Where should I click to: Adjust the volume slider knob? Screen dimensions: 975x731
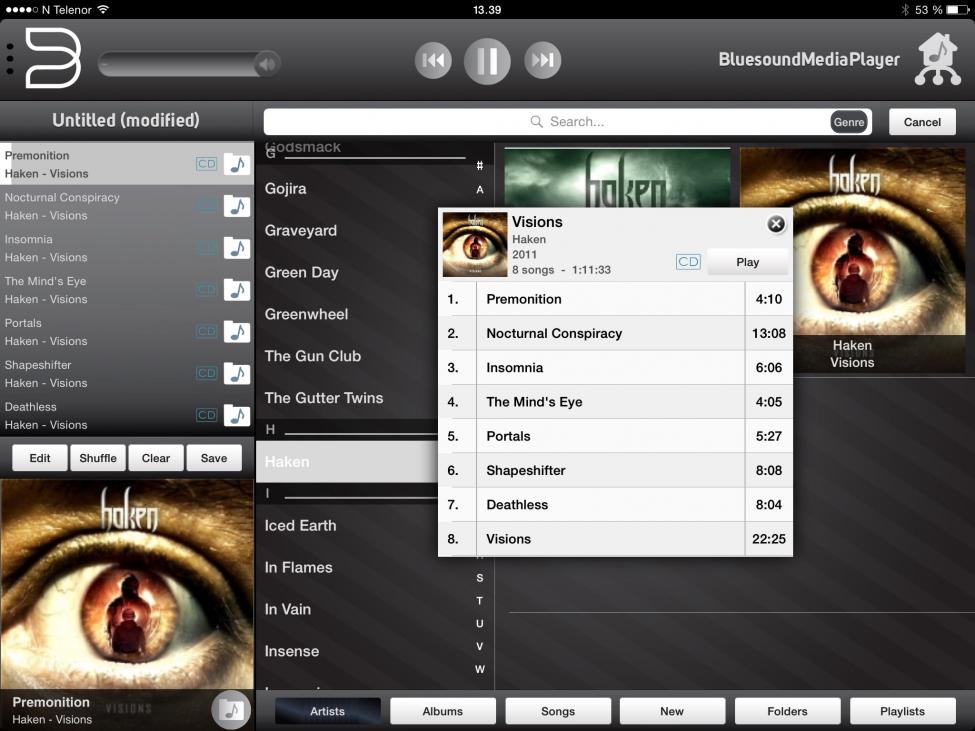[267, 64]
